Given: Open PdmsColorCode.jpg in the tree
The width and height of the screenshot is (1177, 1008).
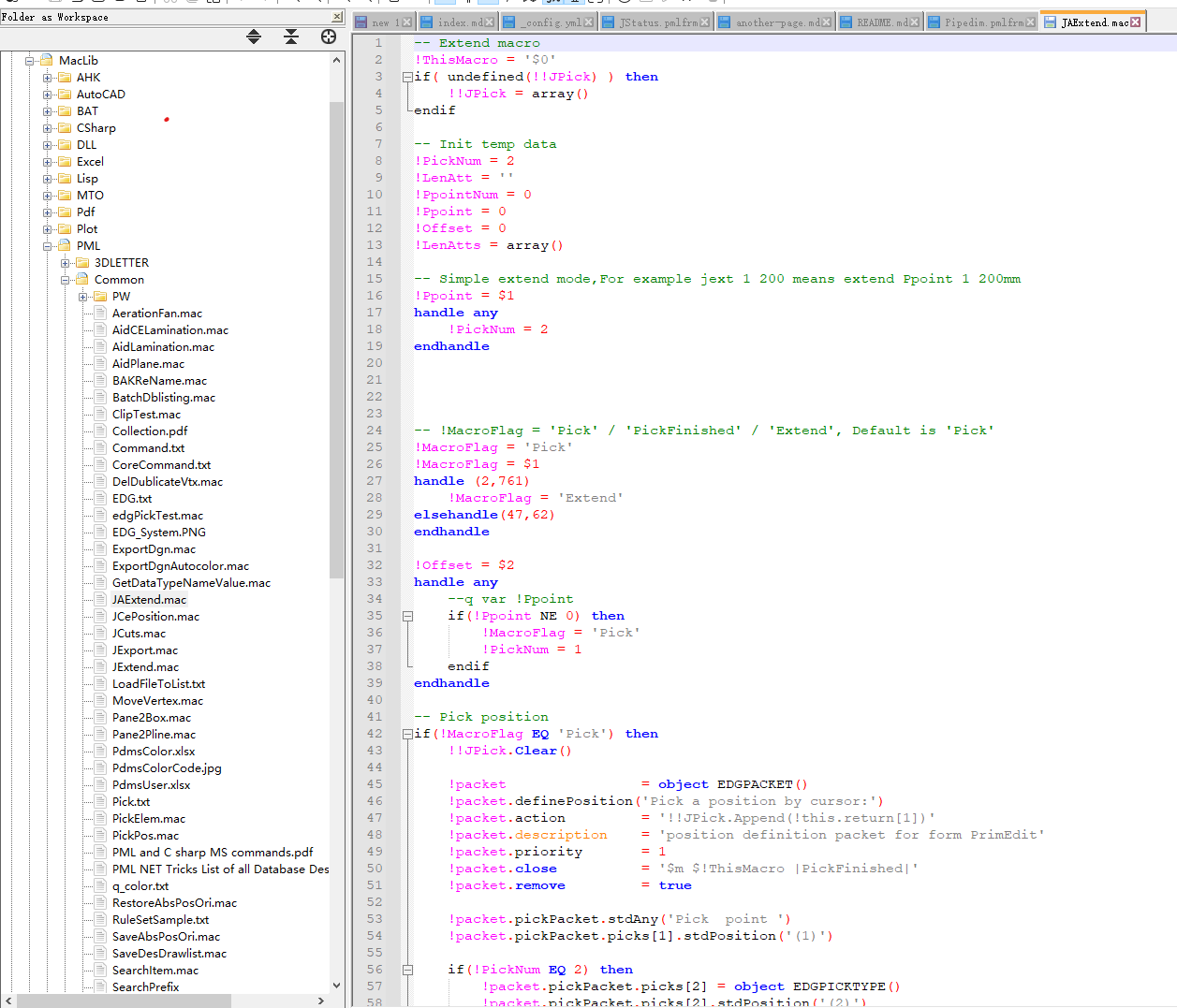Looking at the screenshot, I should pos(167,768).
